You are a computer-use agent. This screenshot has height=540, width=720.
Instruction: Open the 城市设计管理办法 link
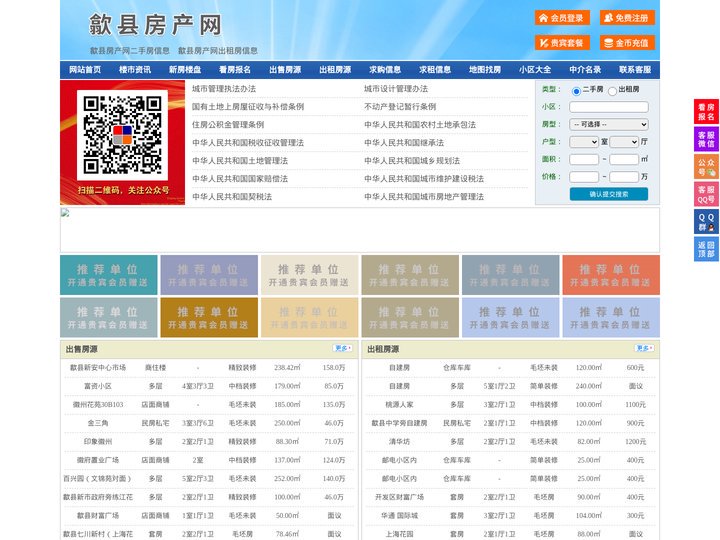coord(396,89)
